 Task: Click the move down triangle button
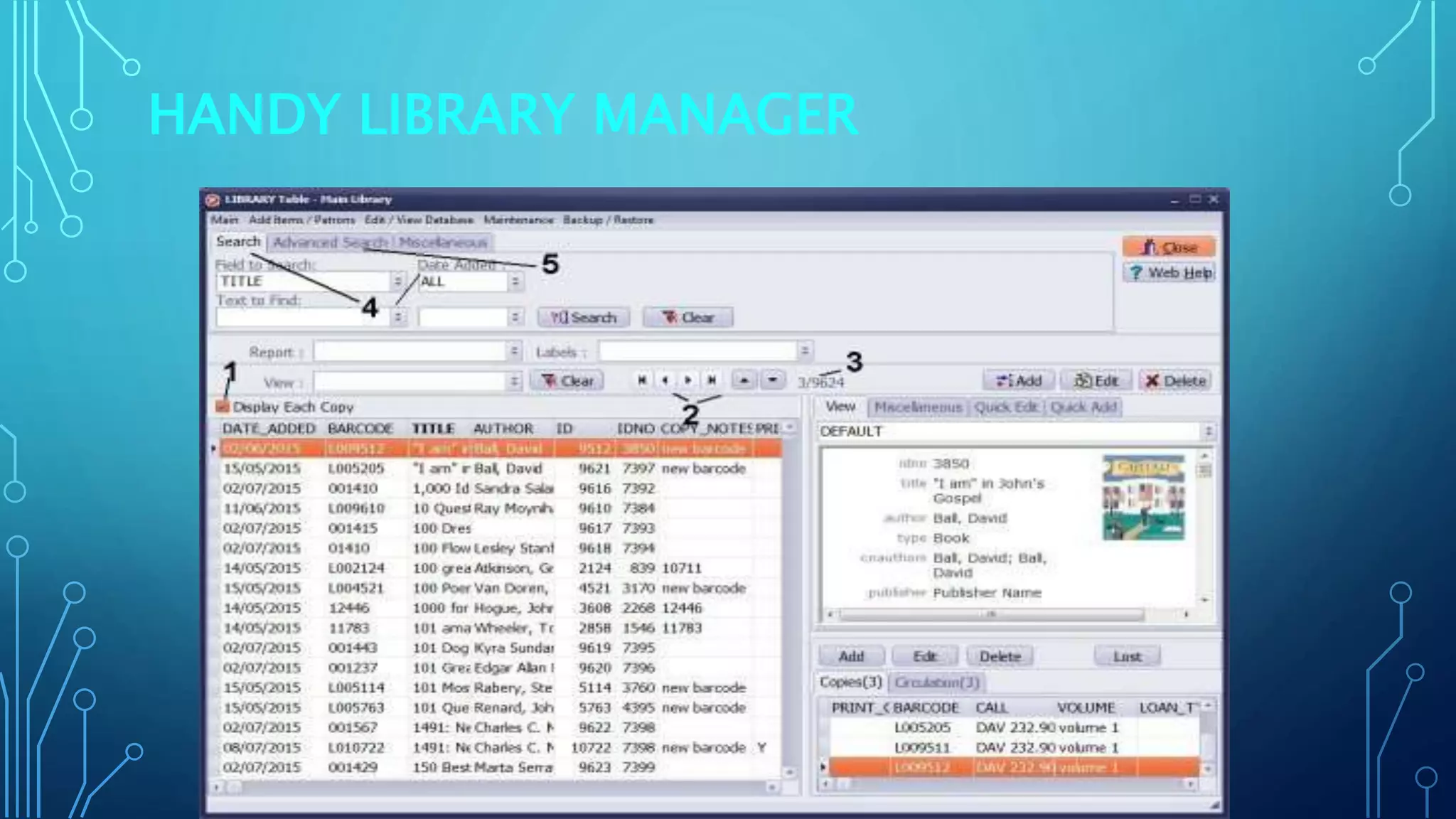click(x=772, y=380)
